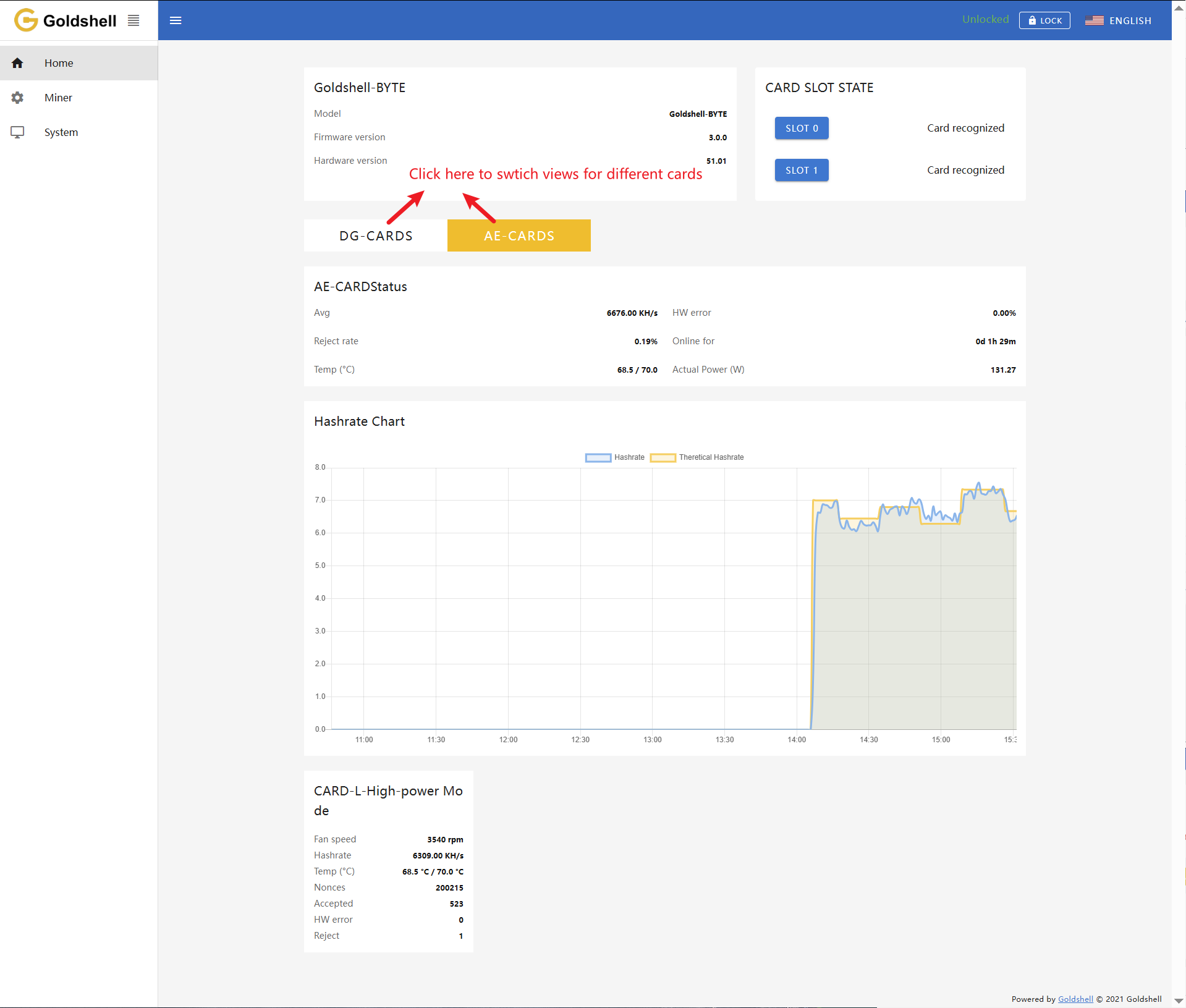Click Fan speed value 3540 rpm
Viewport: 1186px width, 1008px height.
click(445, 840)
